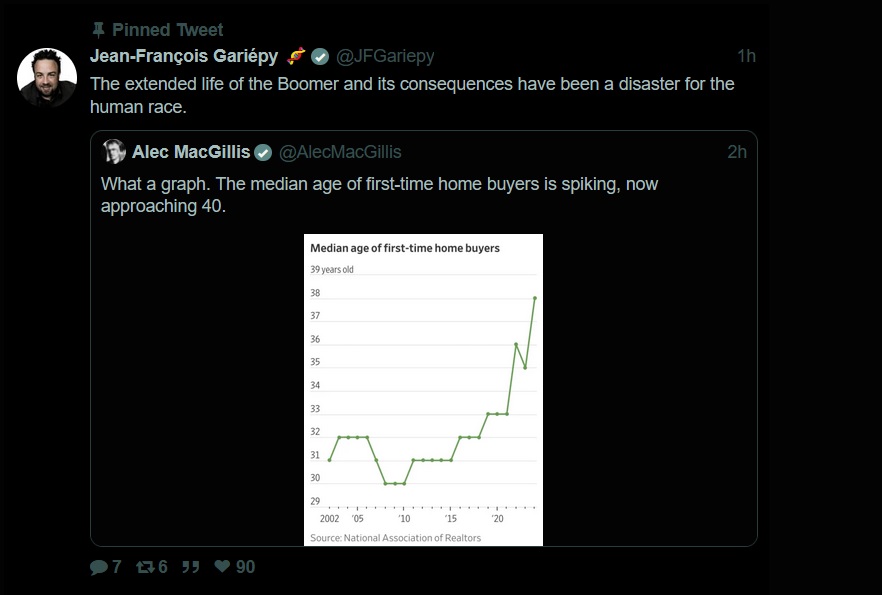
Task: Click the pushpin icon beside Pinned Tweet
Action: (98, 30)
